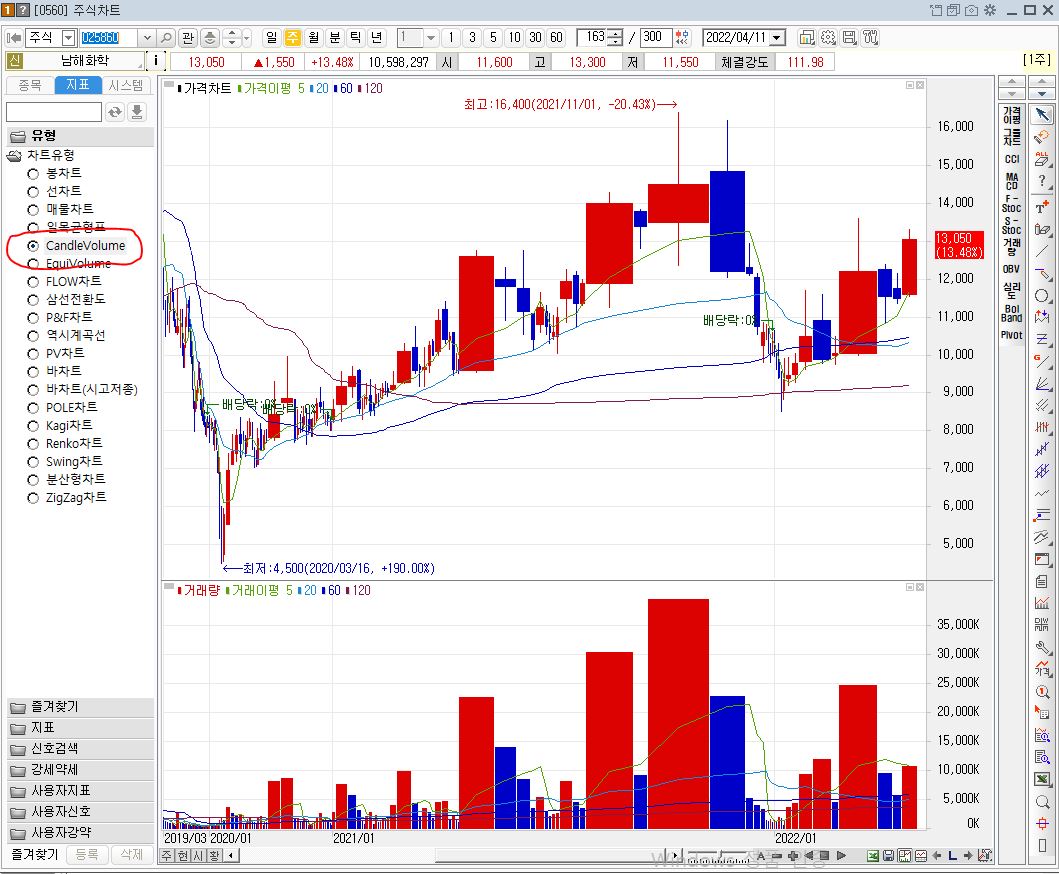Viewport: 1059px width, 874px height.
Task: Click the link window icon in top toolbar
Action: pos(806,38)
